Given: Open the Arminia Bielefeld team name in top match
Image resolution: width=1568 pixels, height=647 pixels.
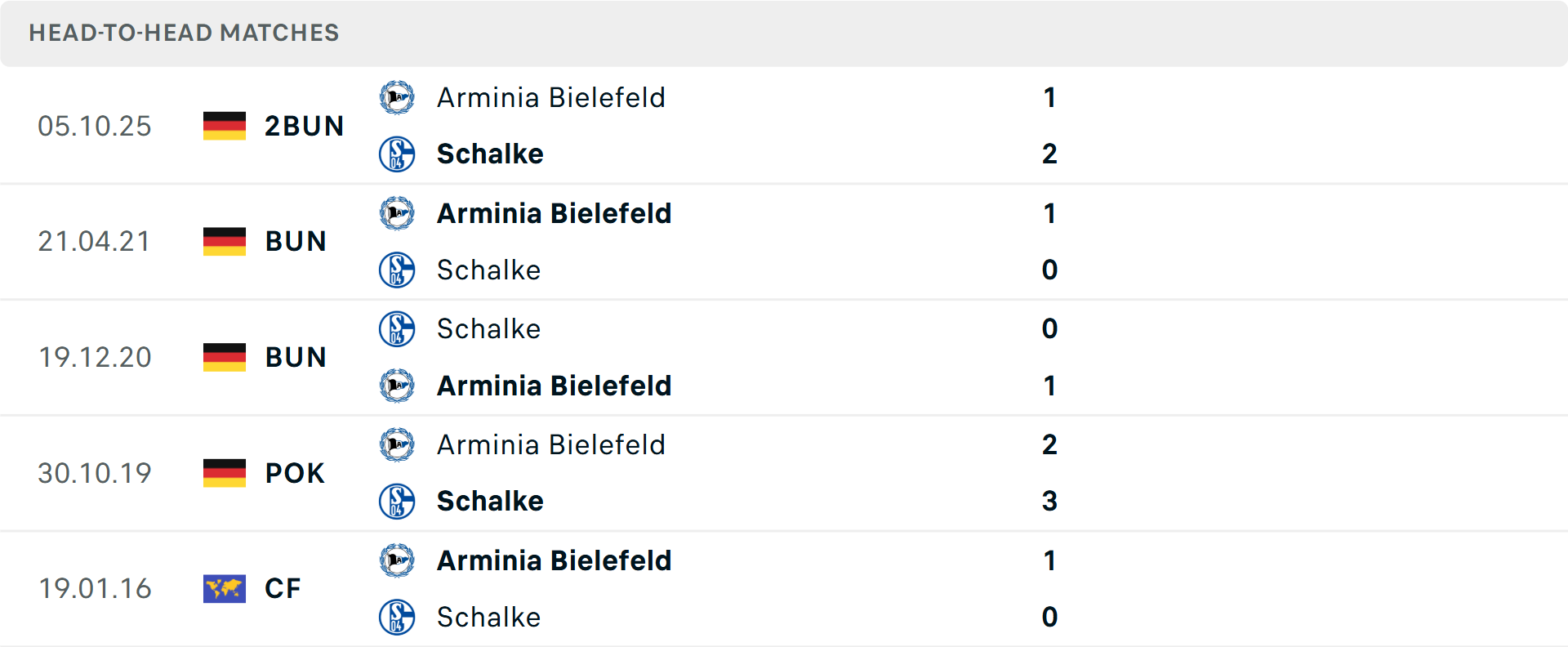Looking at the screenshot, I should (x=551, y=98).
